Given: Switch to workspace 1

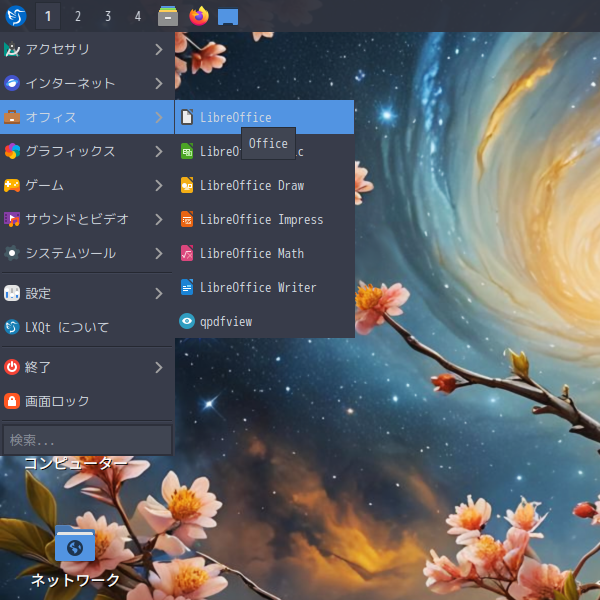Looking at the screenshot, I should (48, 16).
